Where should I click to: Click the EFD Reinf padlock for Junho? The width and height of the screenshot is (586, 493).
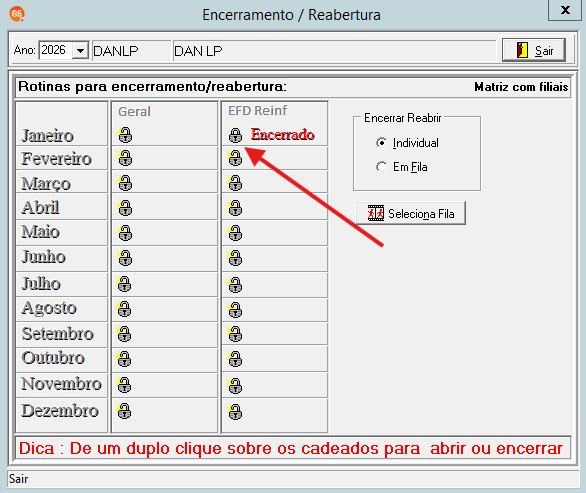235,258
